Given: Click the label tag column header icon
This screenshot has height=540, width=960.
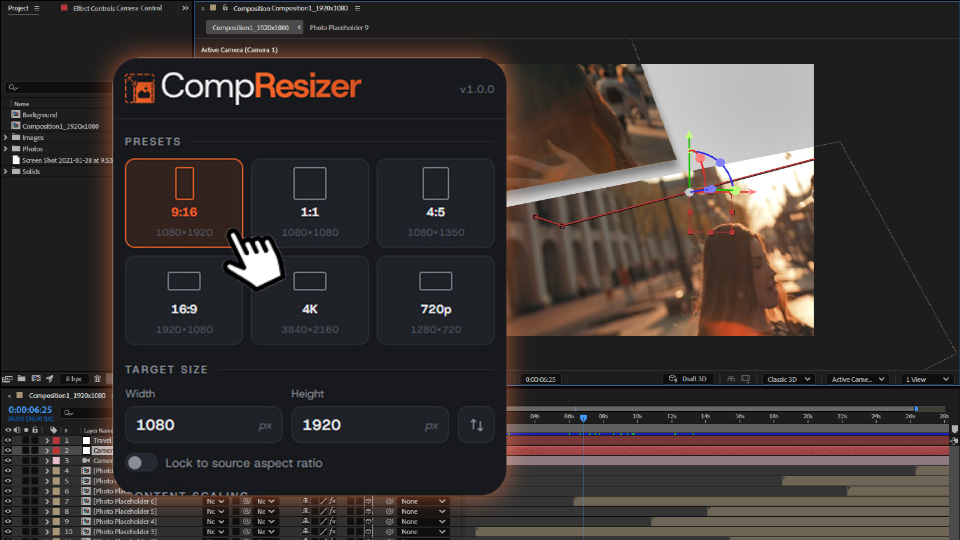Looking at the screenshot, I should [x=53, y=430].
